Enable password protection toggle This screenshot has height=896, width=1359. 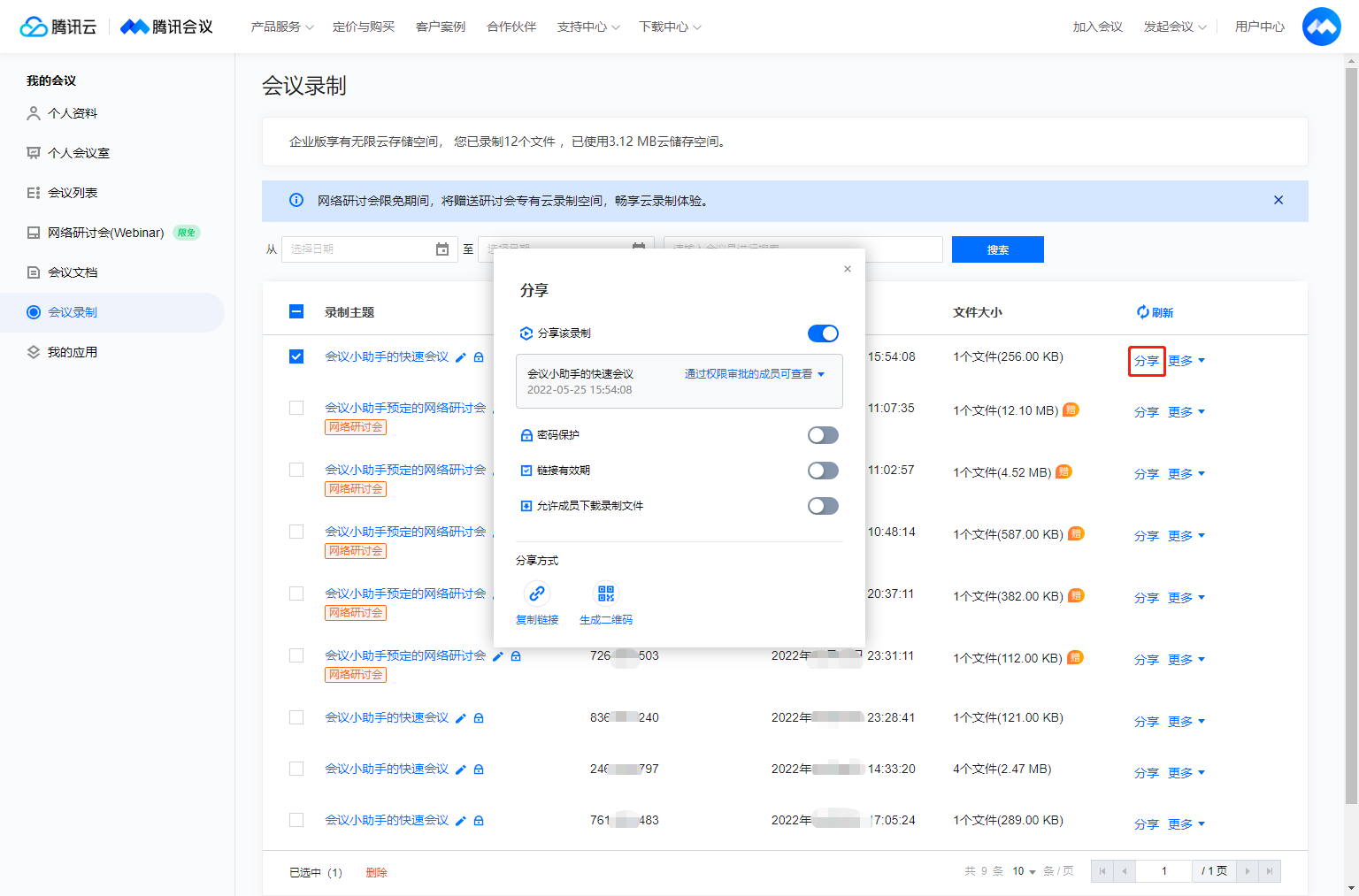click(x=823, y=435)
